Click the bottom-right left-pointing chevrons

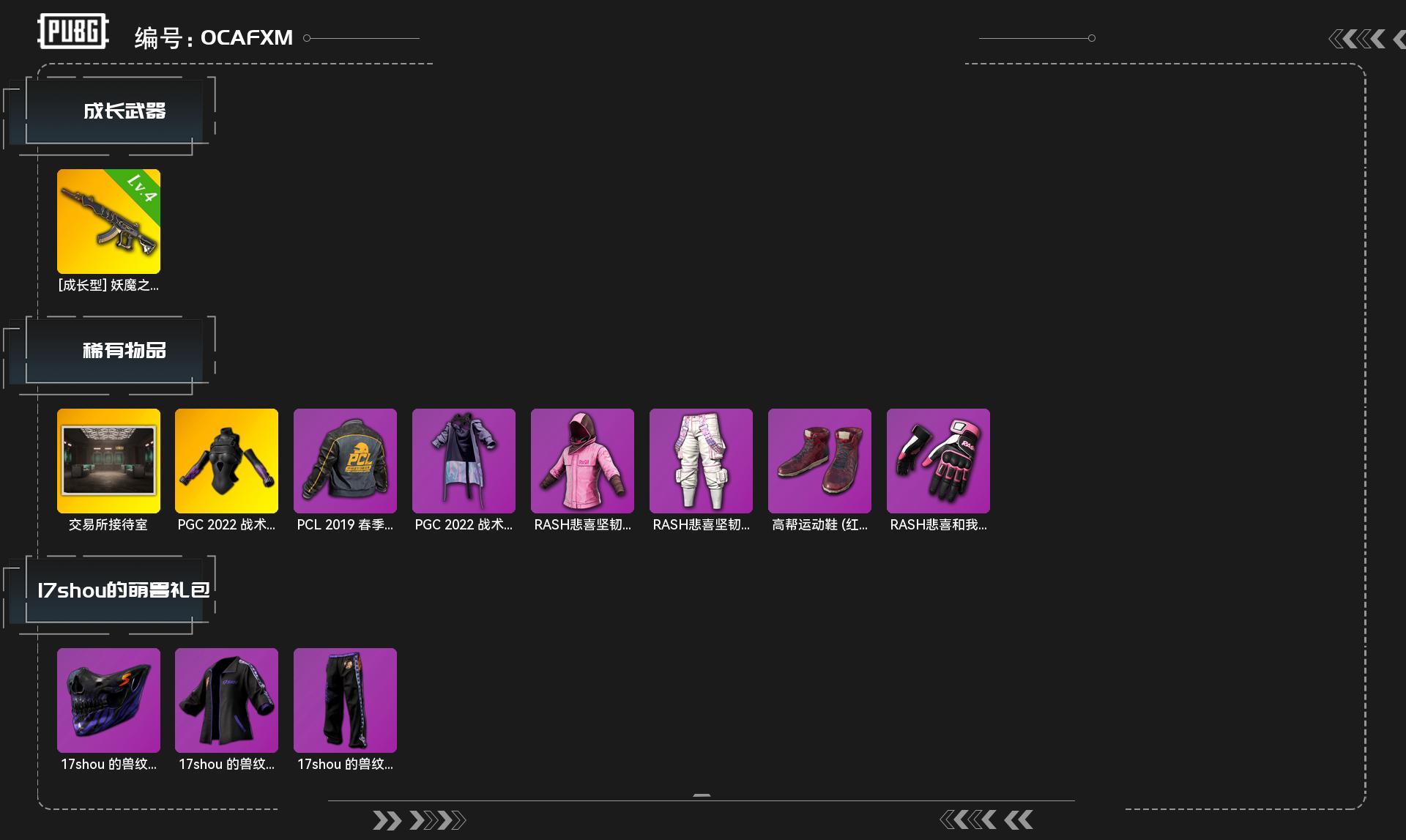click(987, 819)
